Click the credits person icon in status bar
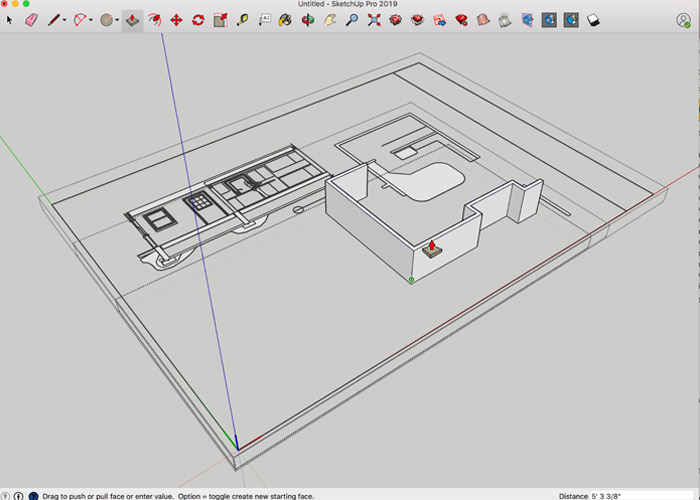700x500 pixels. (18, 496)
